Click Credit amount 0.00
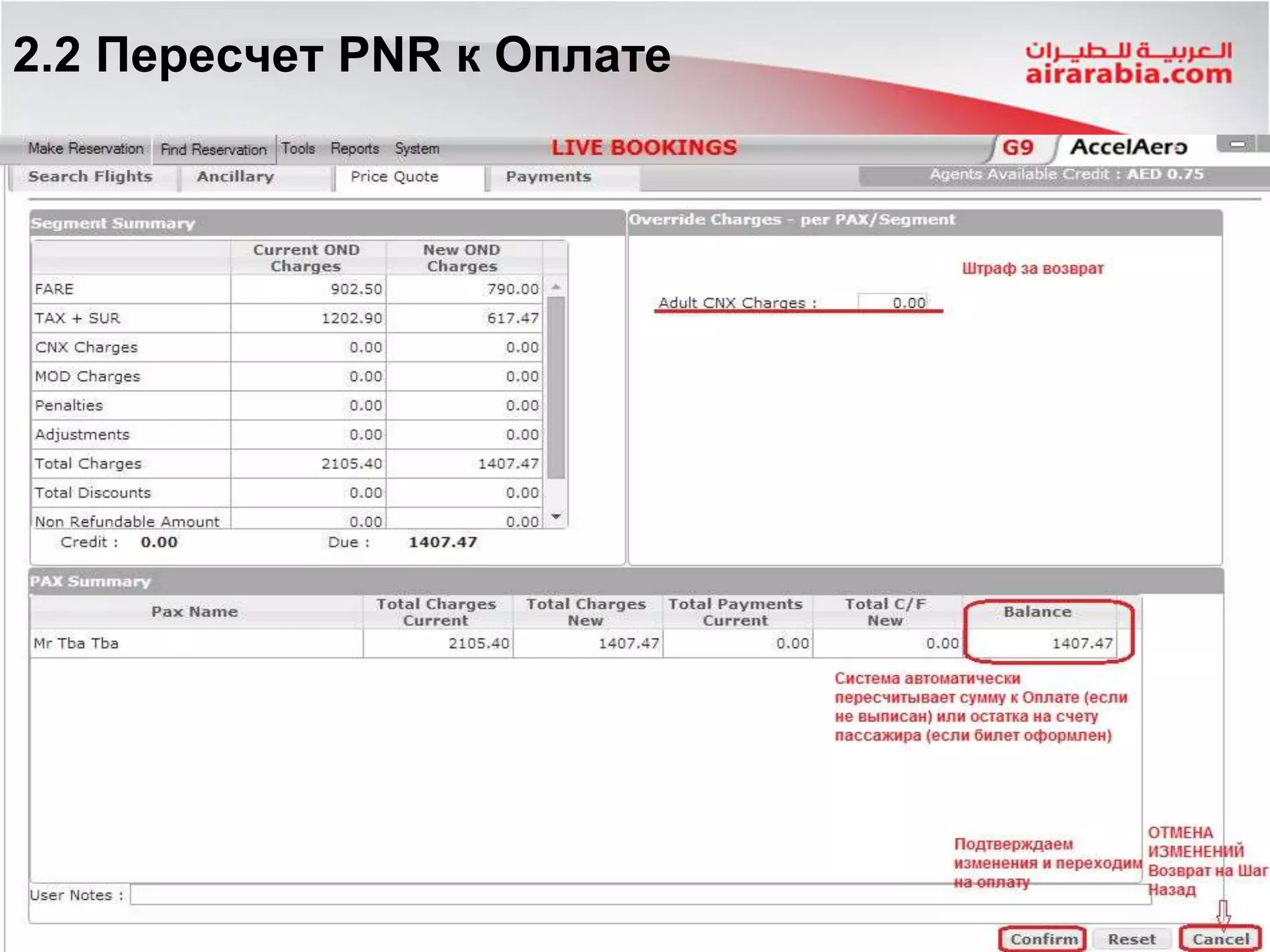1270x952 pixels. (159, 542)
